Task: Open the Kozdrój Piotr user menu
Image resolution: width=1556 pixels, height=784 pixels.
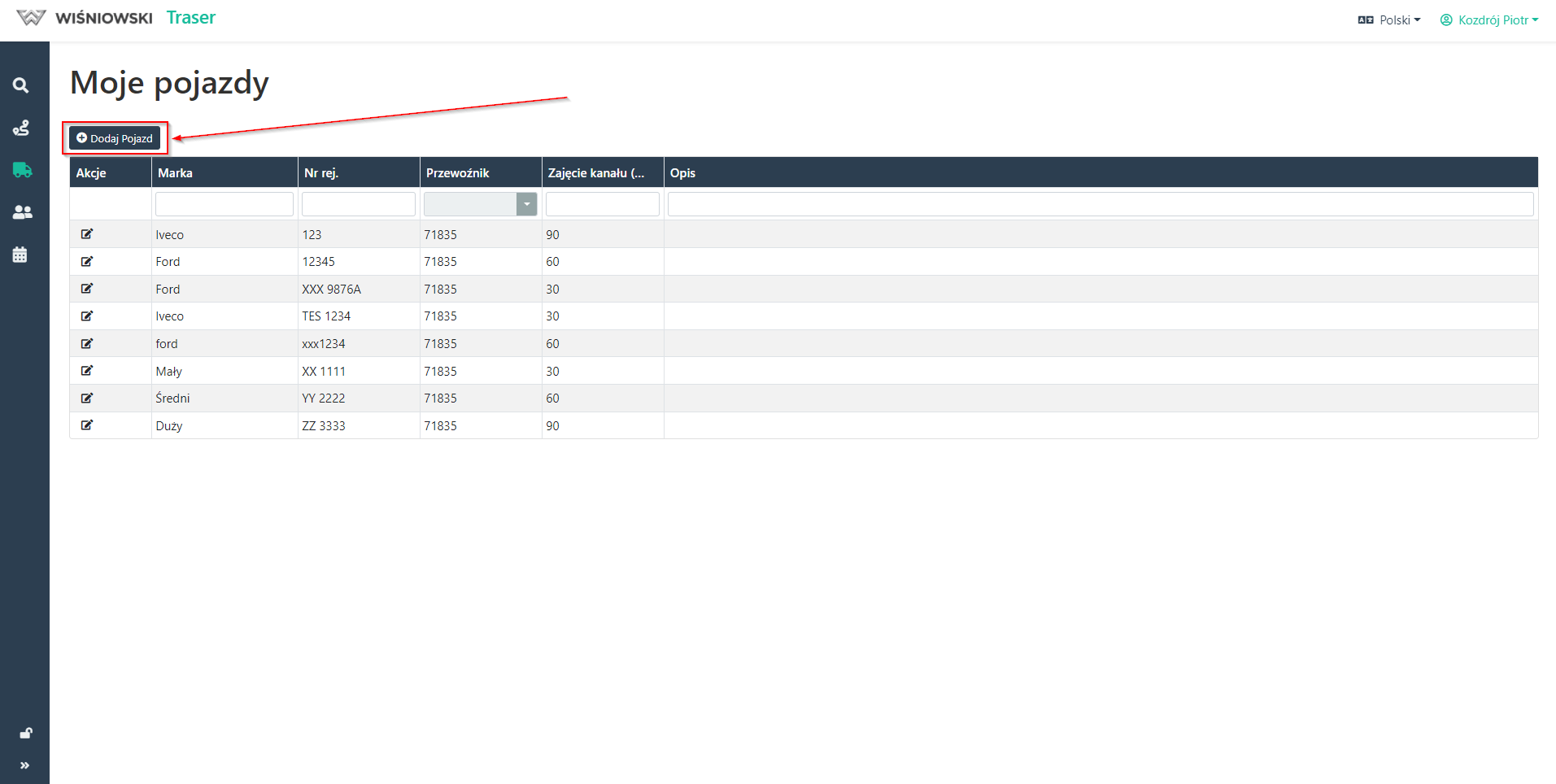Action: 1489,20
